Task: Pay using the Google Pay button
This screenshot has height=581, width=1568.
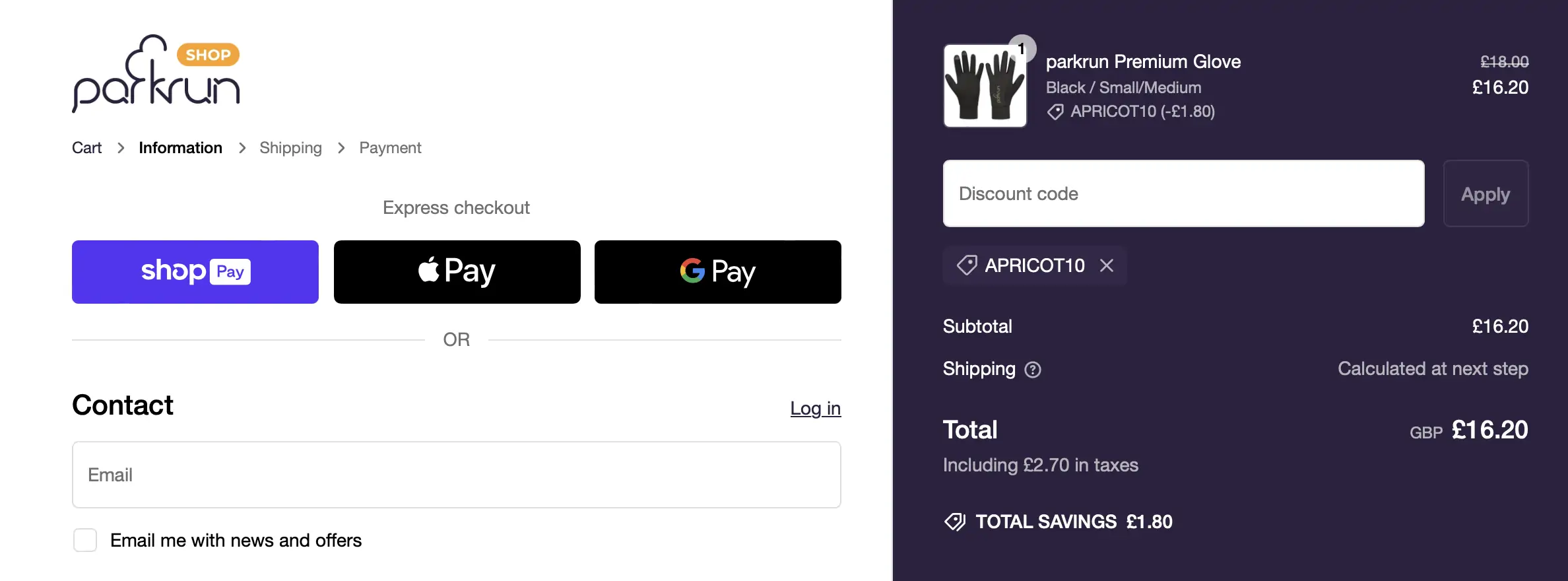Action: (x=717, y=271)
